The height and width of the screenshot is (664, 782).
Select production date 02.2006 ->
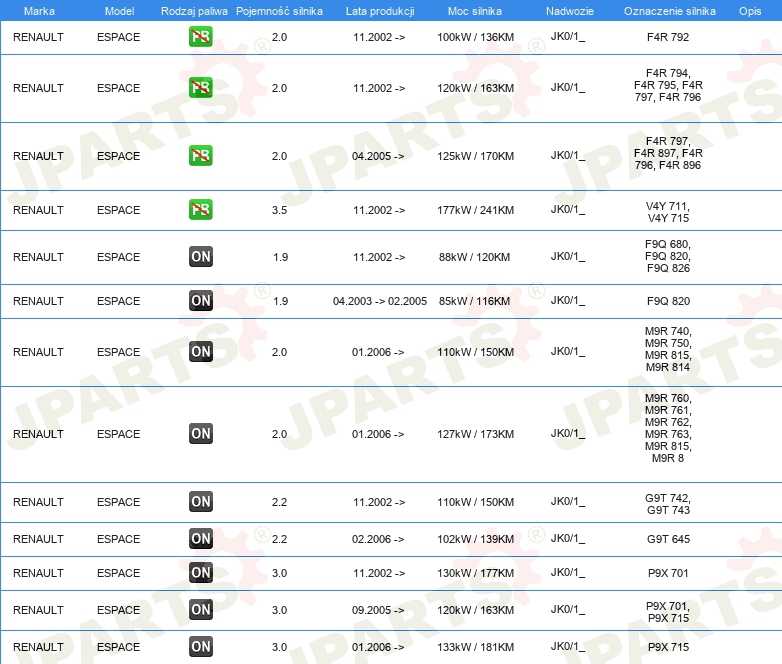pos(378,539)
